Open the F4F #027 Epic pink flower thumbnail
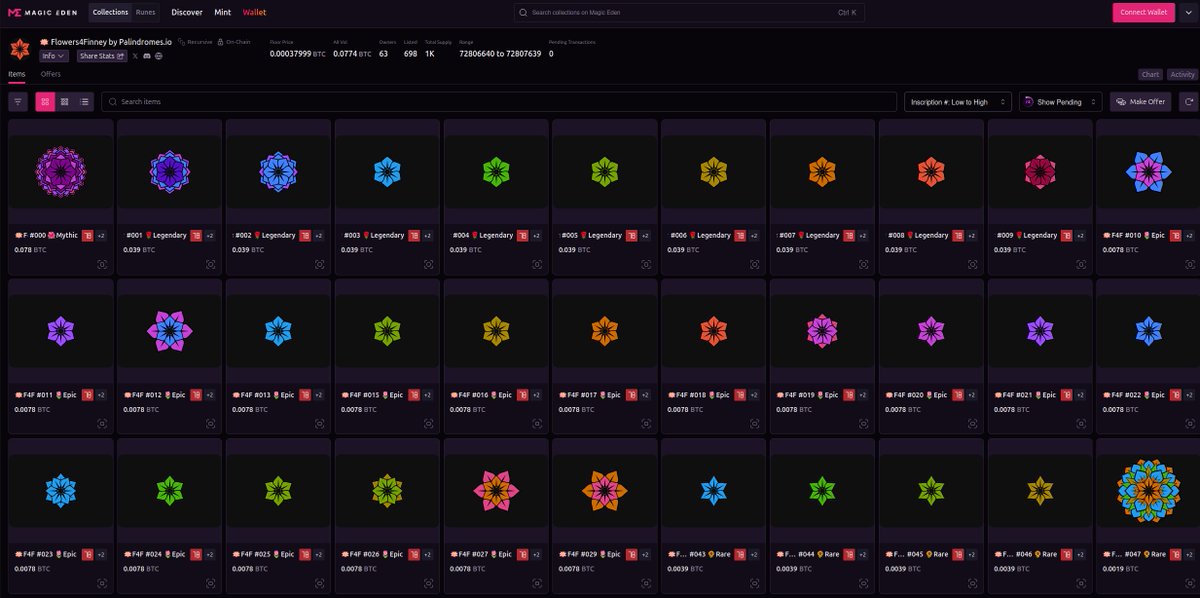The width and height of the screenshot is (1200, 598). click(x=497, y=490)
